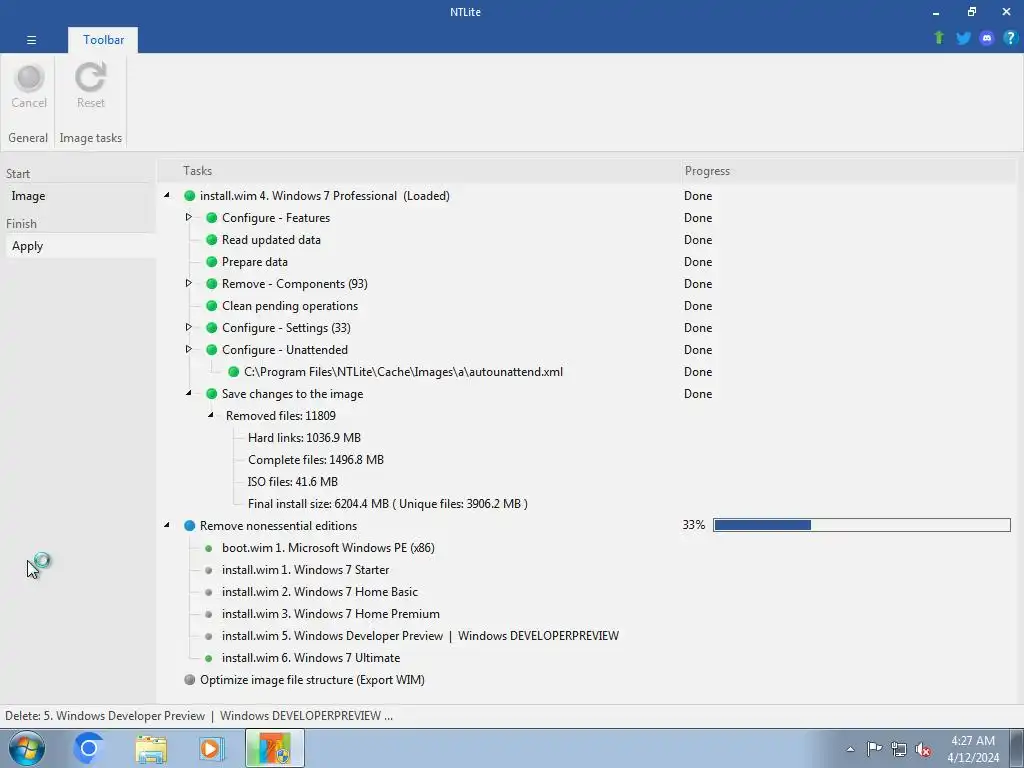Click blue dot beside Remove nonessential editions

[x=189, y=526]
